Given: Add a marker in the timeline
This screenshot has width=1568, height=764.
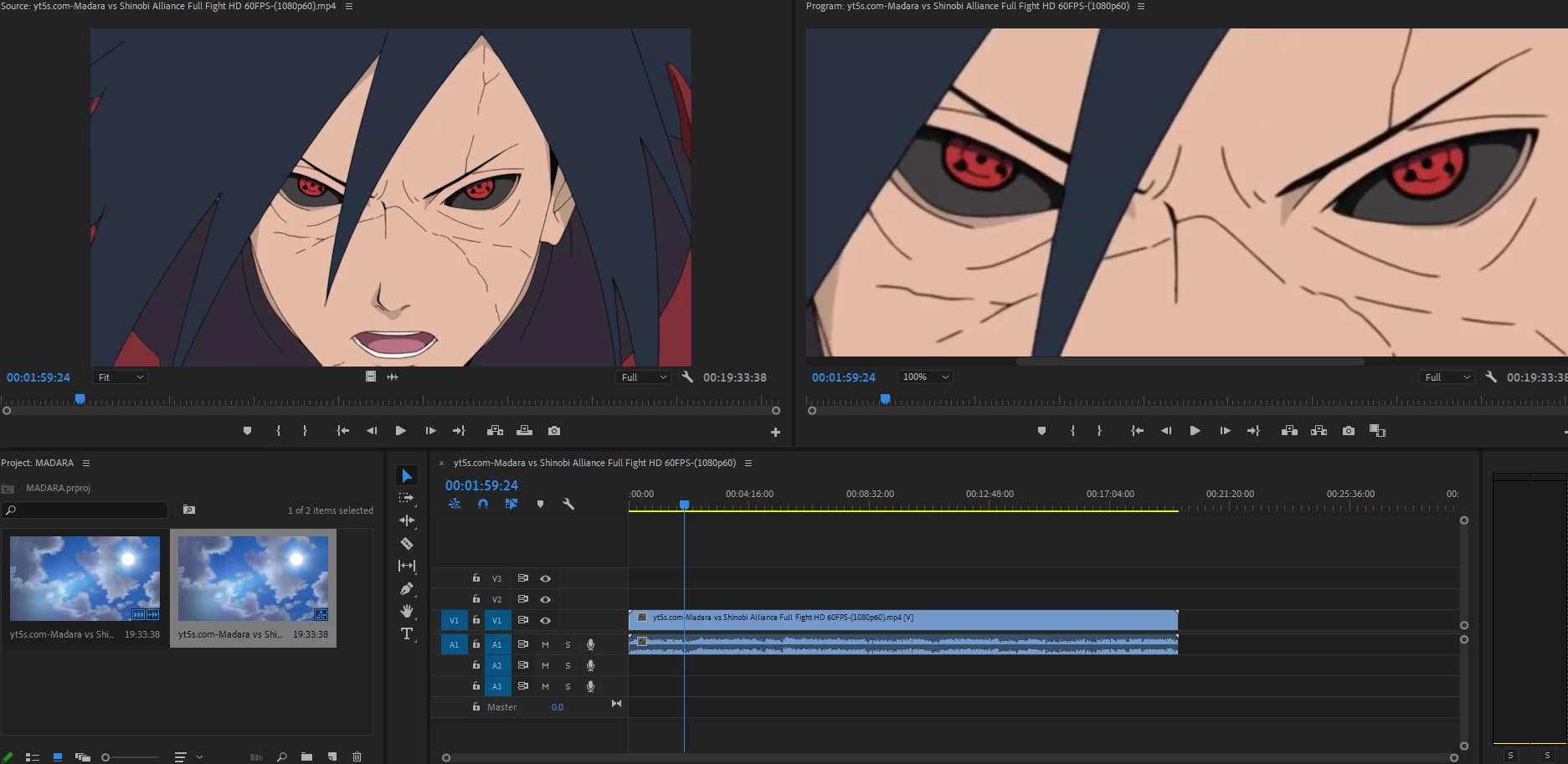Looking at the screenshot, I should (540, 504).
